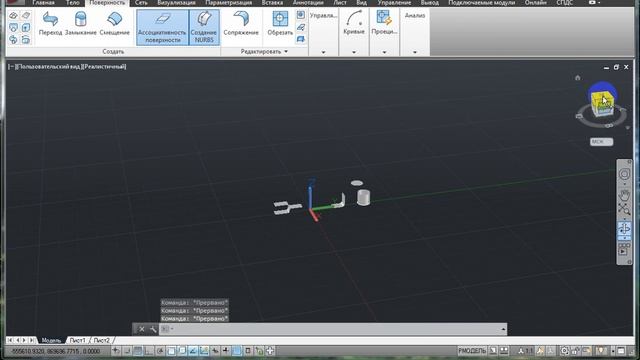640x360 pixels.
Task: Select the Смещение (Offset) surface tool
Action: coord(115,23)
